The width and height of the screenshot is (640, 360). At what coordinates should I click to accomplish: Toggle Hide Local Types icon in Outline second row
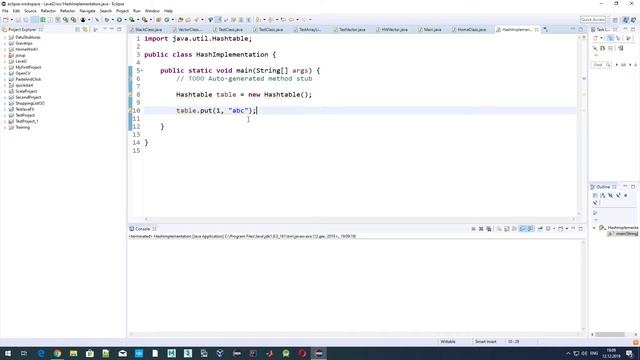[595, 203]
